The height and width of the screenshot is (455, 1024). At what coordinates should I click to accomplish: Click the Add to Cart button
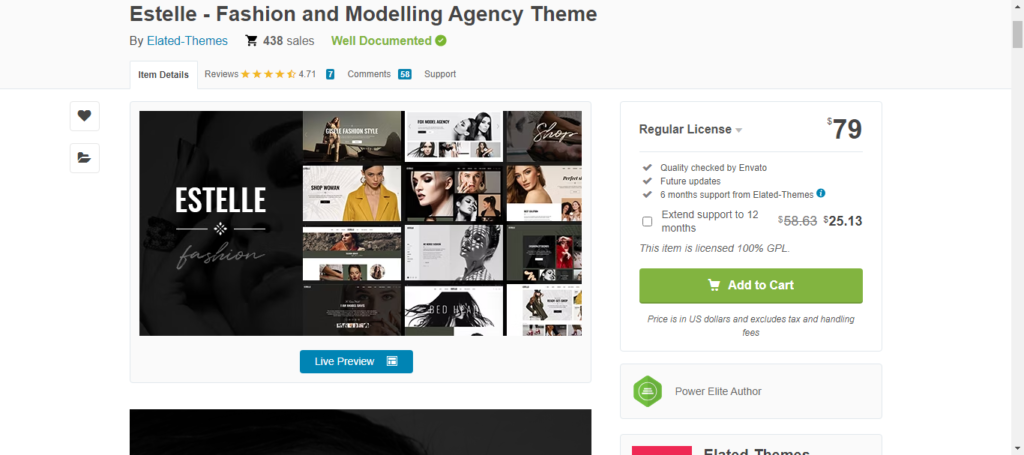click(x=751, y=285)
